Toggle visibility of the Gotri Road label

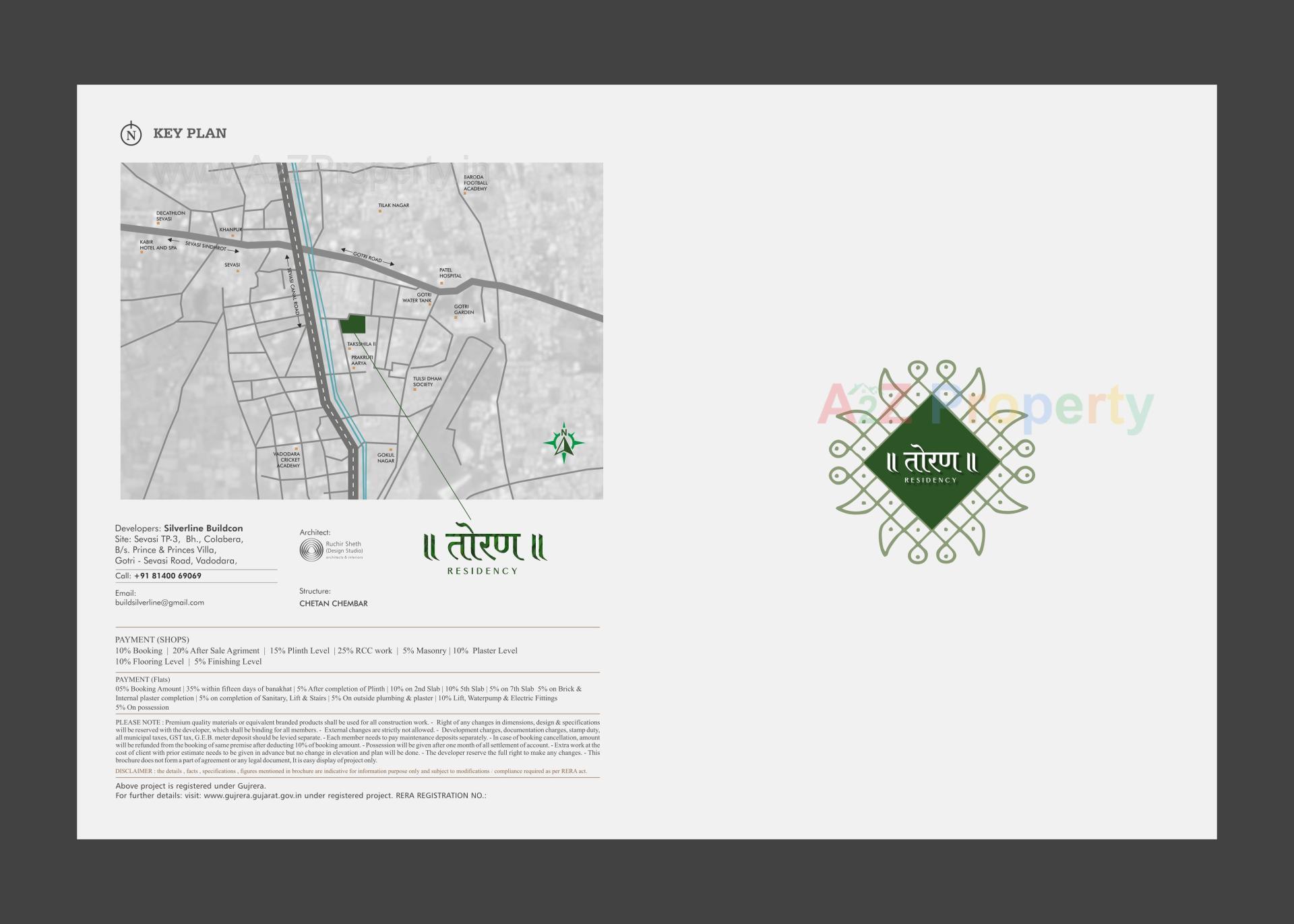coord(367,258)
